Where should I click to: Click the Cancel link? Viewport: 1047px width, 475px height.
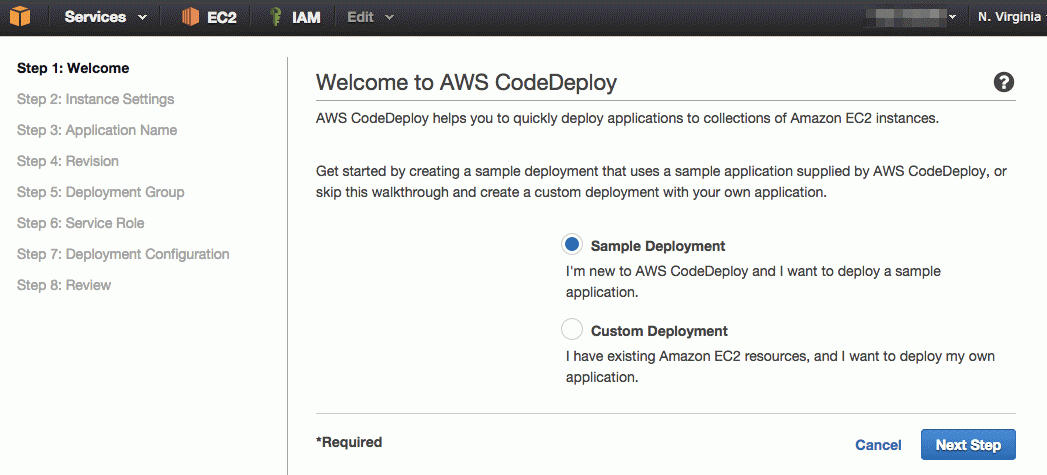click(878, 445)
